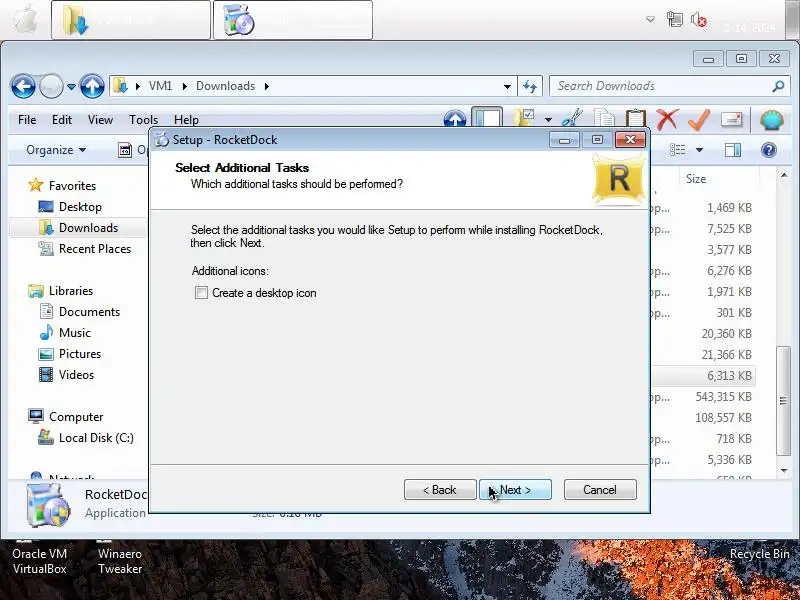Click Downloads in the address breadcrumb
The width and height of the screenshot is (800, 600).
[225, 86]
